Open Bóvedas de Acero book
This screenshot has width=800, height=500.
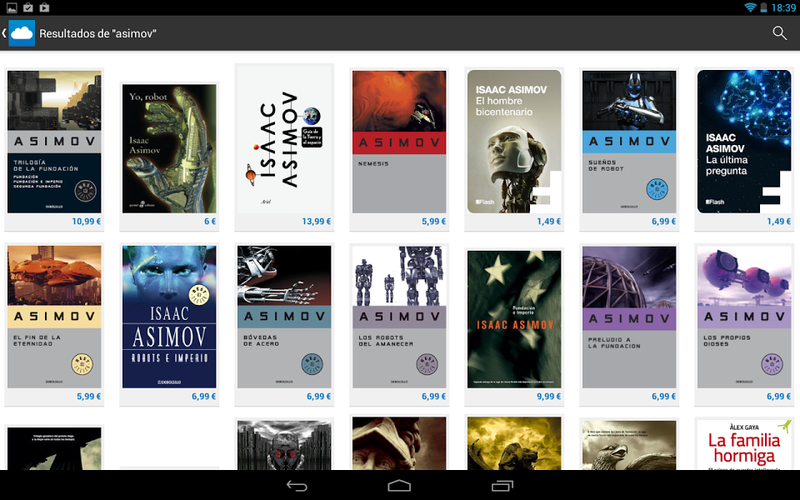[284, 317]
